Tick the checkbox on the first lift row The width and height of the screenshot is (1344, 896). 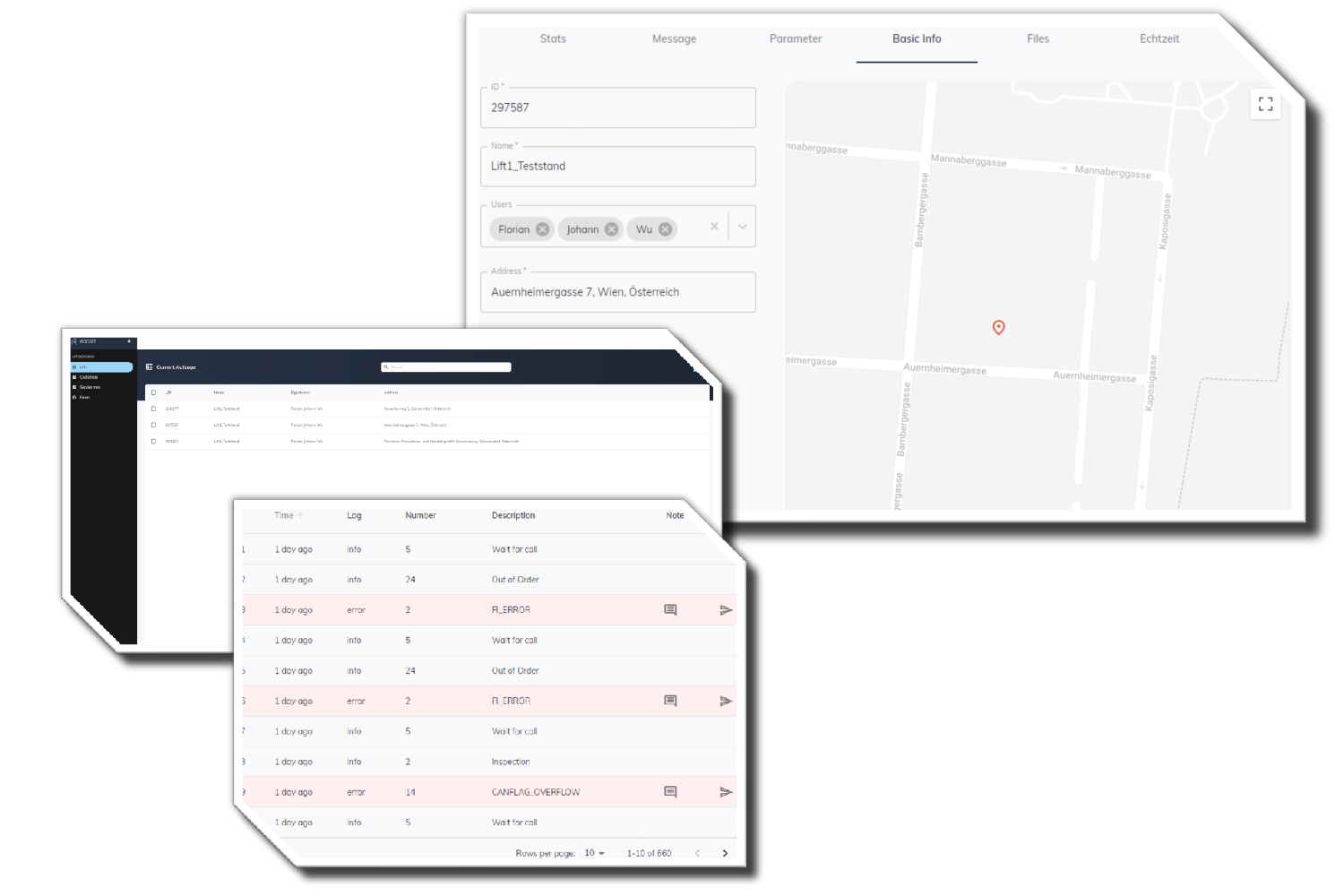point(153,408)
